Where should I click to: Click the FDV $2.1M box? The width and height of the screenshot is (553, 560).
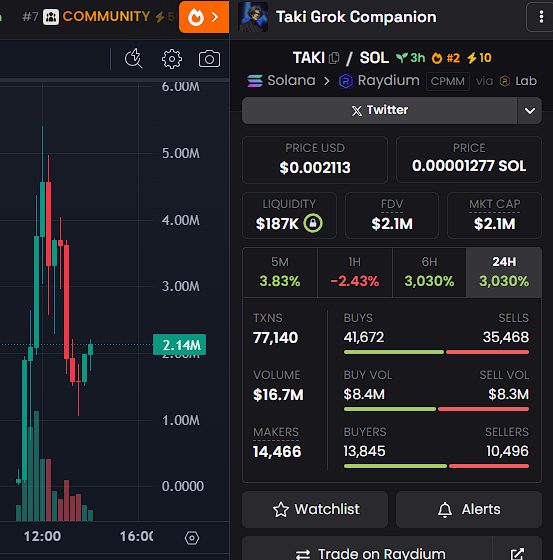392,215
